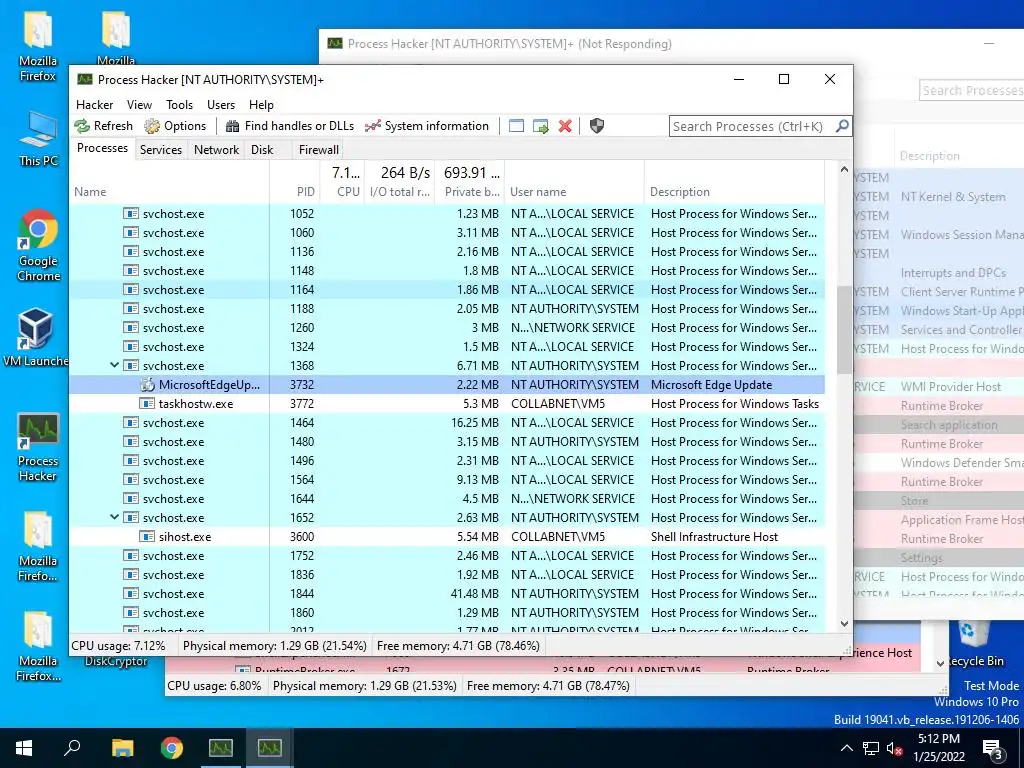Open the Process Hacker desktop shortcut
The image size is (1024, 768).
click(x=38, y=447)
